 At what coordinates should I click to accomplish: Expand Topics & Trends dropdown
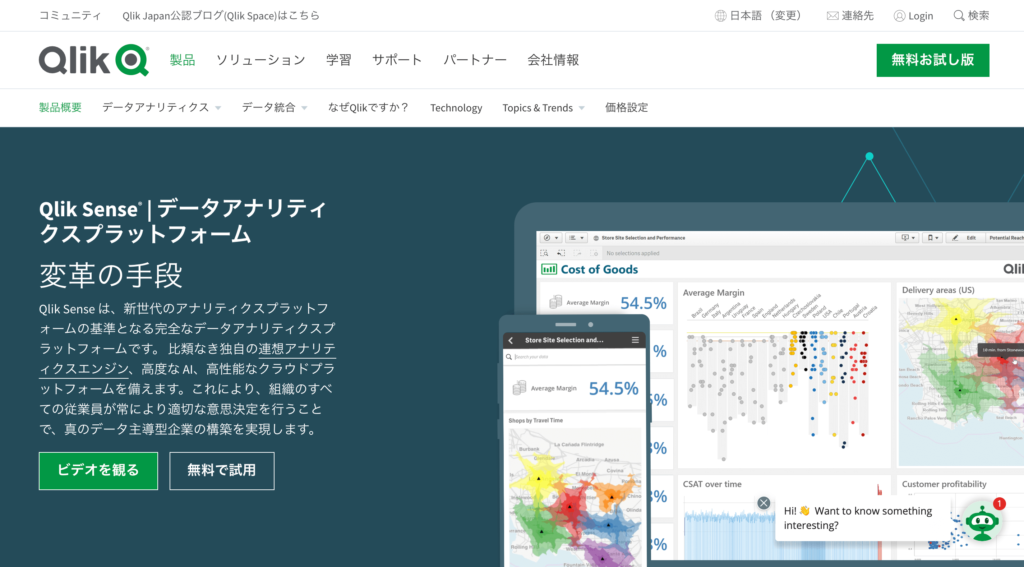[x=581, y=108]
